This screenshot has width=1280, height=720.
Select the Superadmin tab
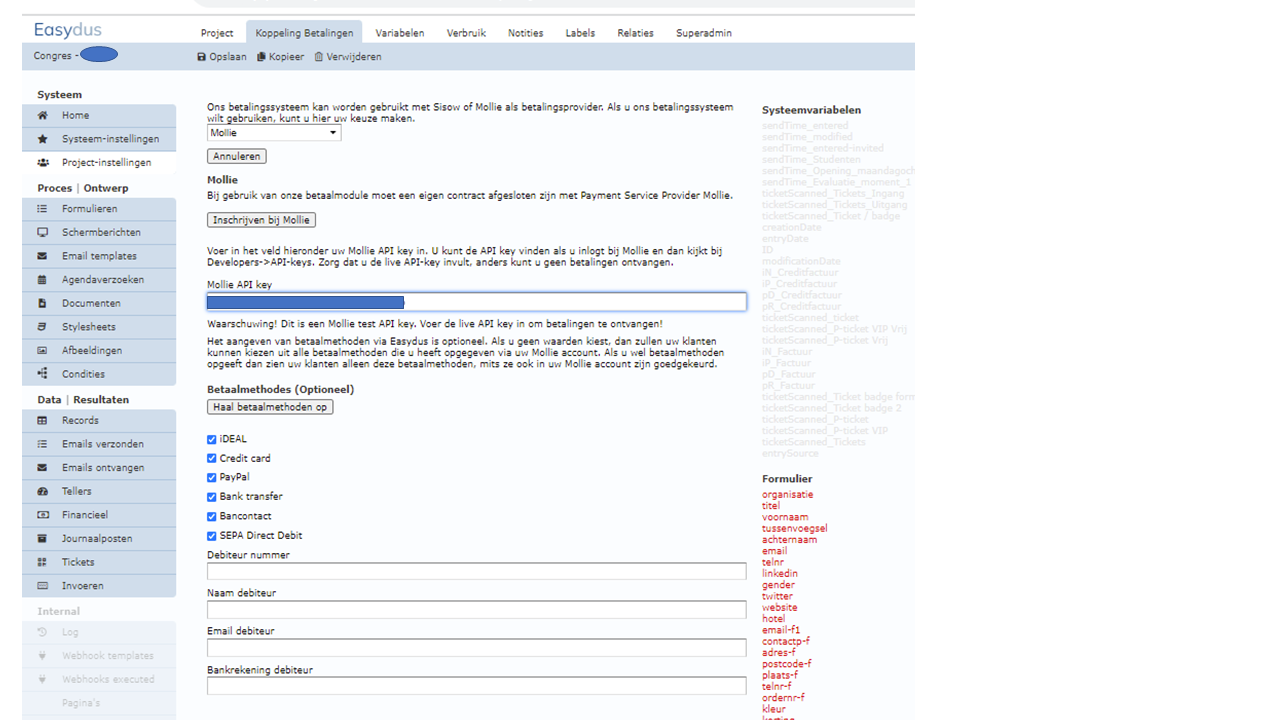(704, 33)
